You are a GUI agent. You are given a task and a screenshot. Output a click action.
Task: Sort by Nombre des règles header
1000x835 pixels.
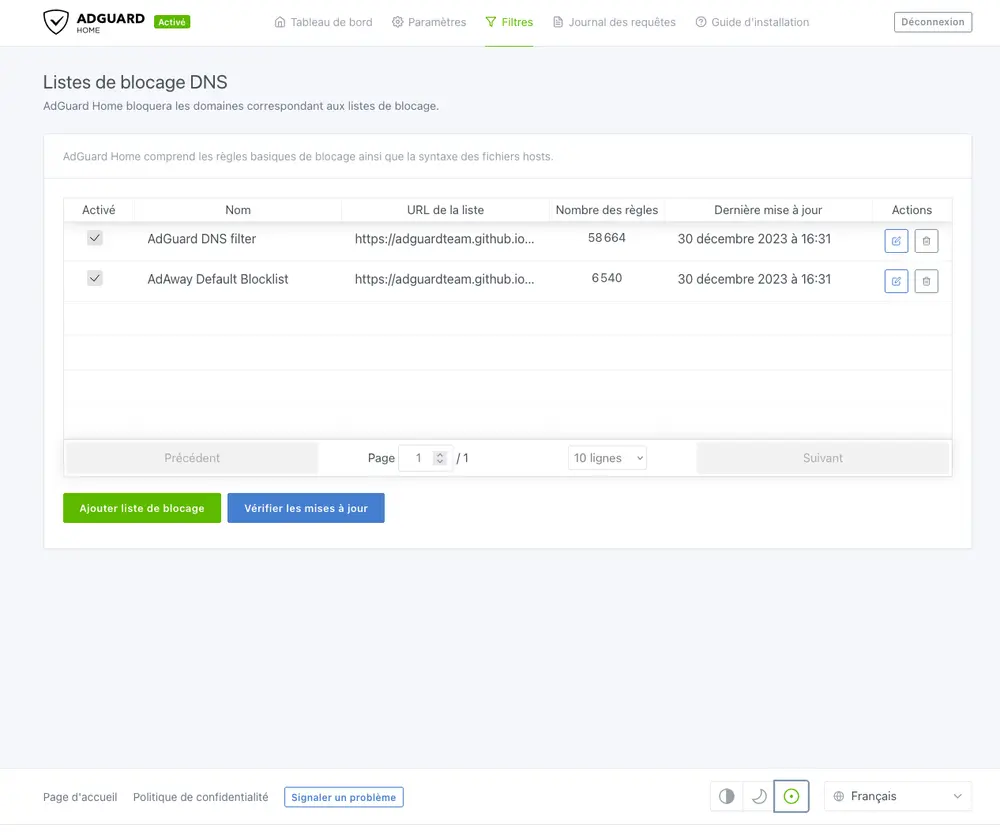click(x=607, y=210)
